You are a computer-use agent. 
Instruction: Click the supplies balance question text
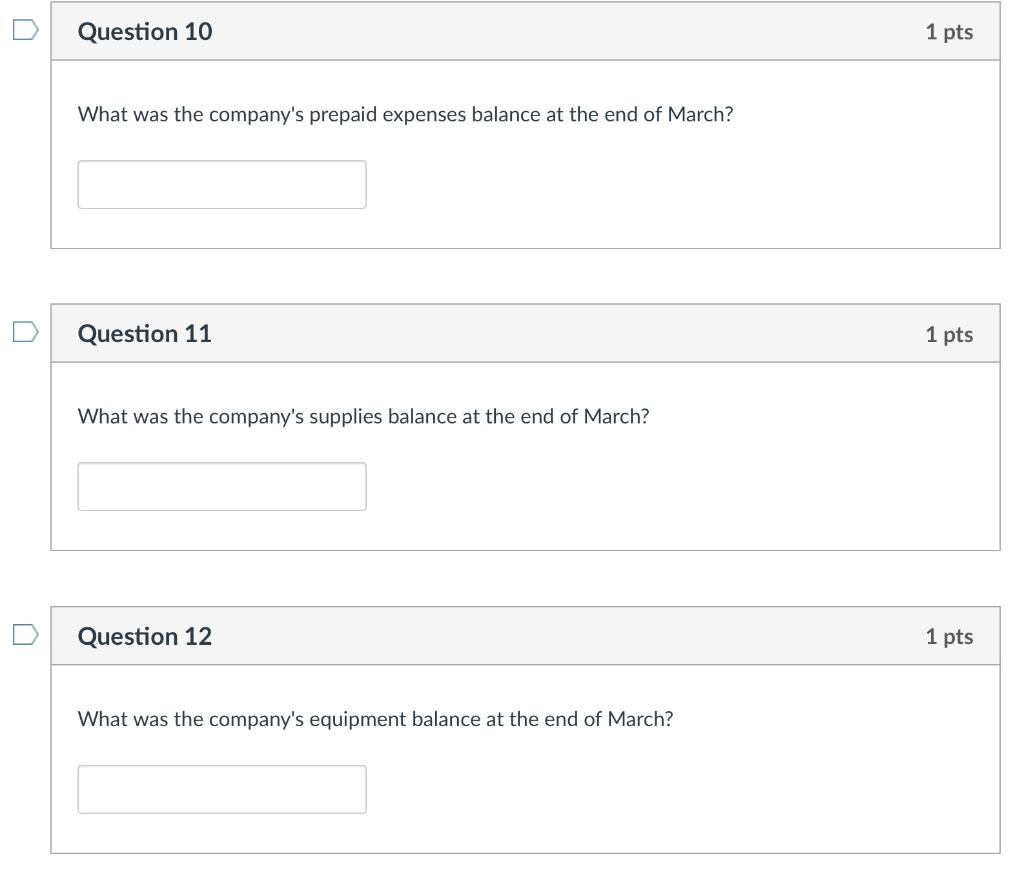tap(363, 417)
